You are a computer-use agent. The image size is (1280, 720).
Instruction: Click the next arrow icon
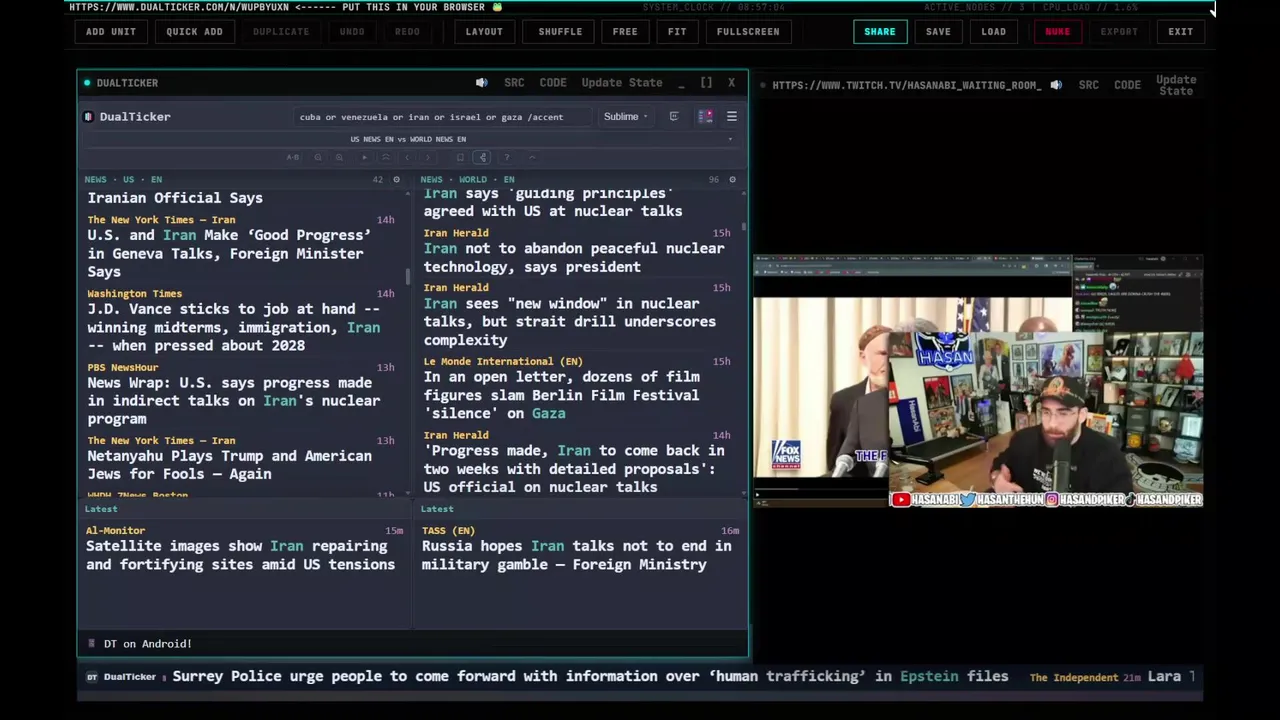pos(428,157)
